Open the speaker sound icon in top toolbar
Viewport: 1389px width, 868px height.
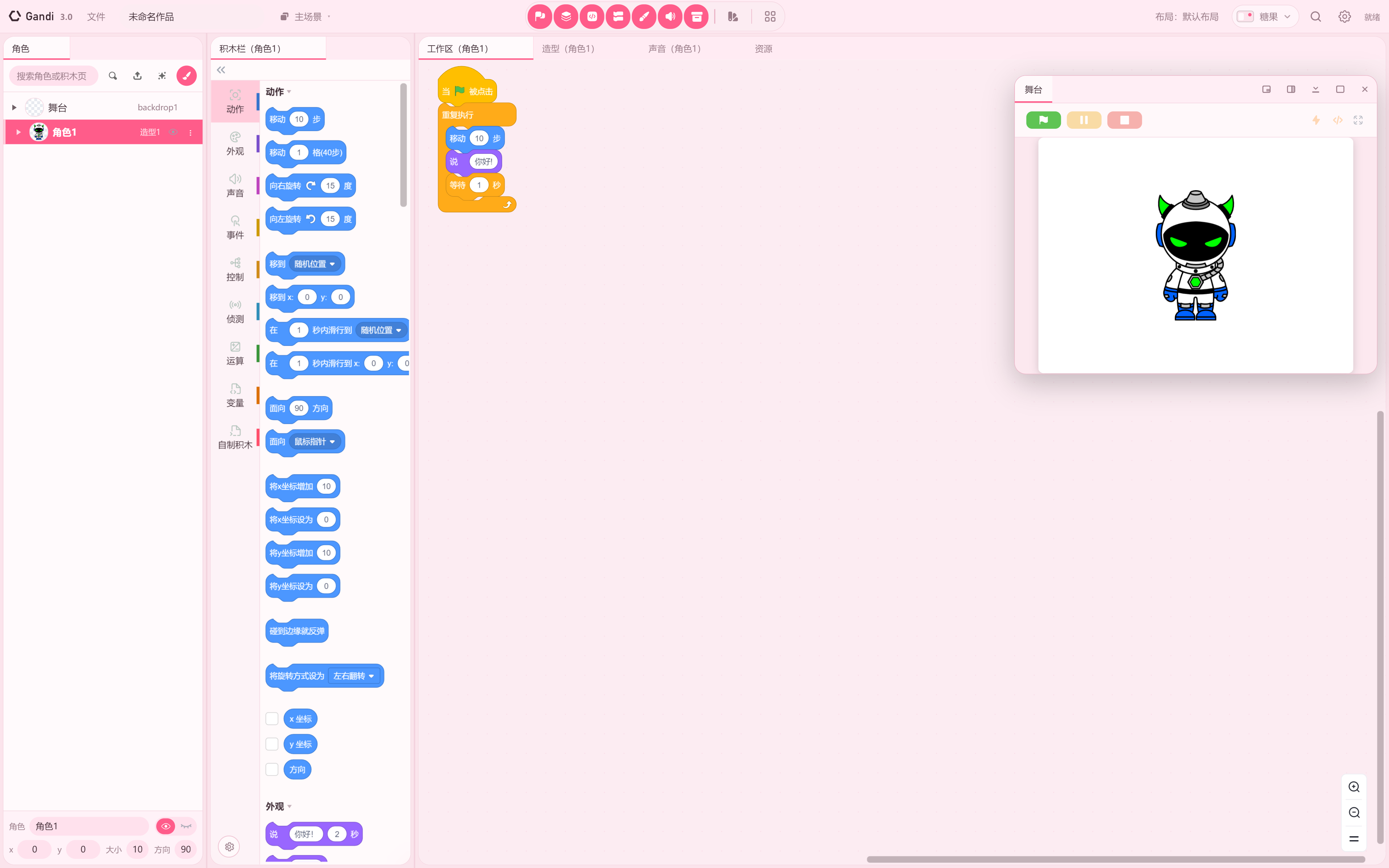tap(670, 17)
